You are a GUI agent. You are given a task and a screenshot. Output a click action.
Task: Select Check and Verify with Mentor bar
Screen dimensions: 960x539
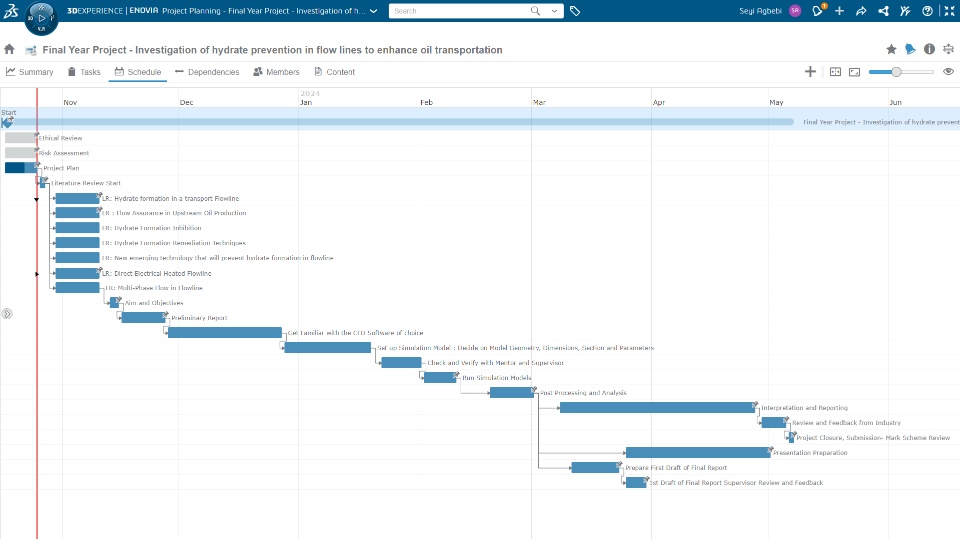[401, 363]
